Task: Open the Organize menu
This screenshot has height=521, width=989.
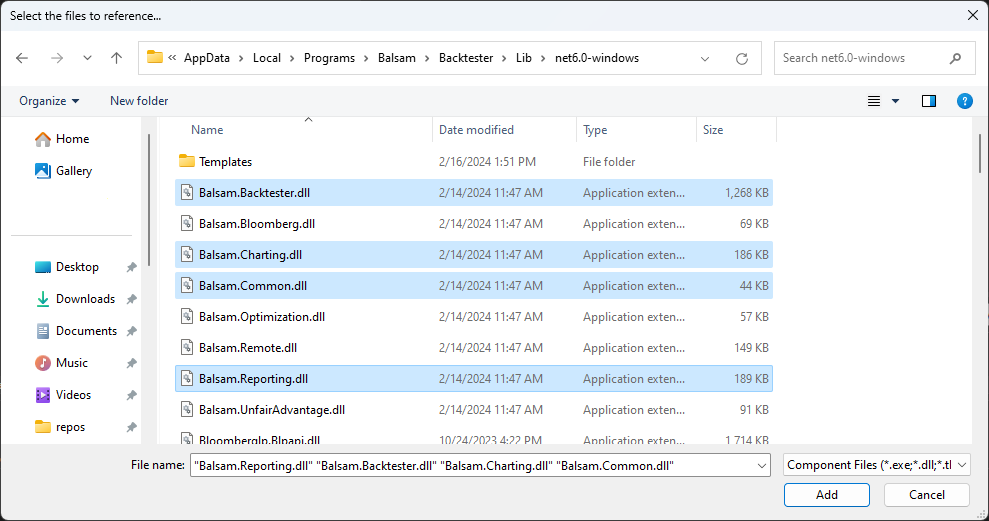Action: pyautogui.click(x=49, y=101)
